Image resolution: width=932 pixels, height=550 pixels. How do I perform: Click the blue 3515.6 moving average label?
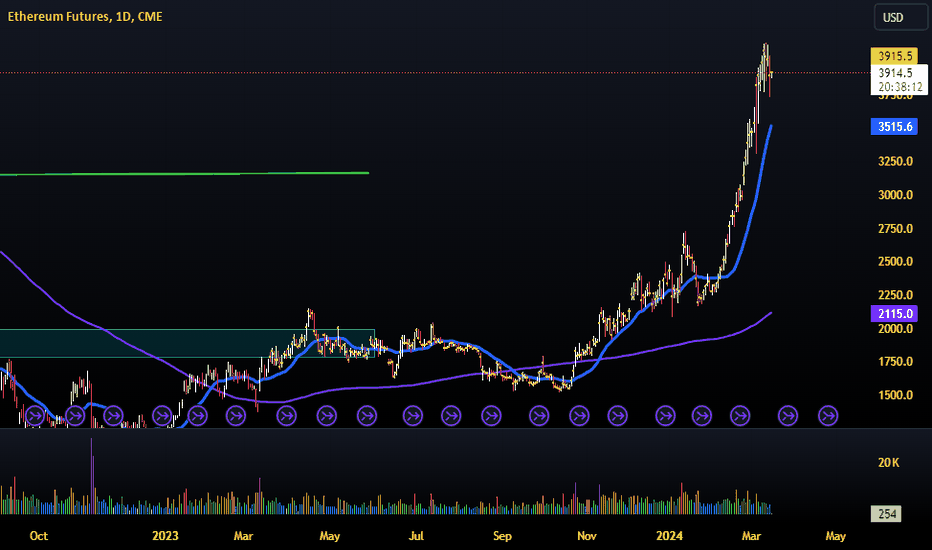(895, 127)
